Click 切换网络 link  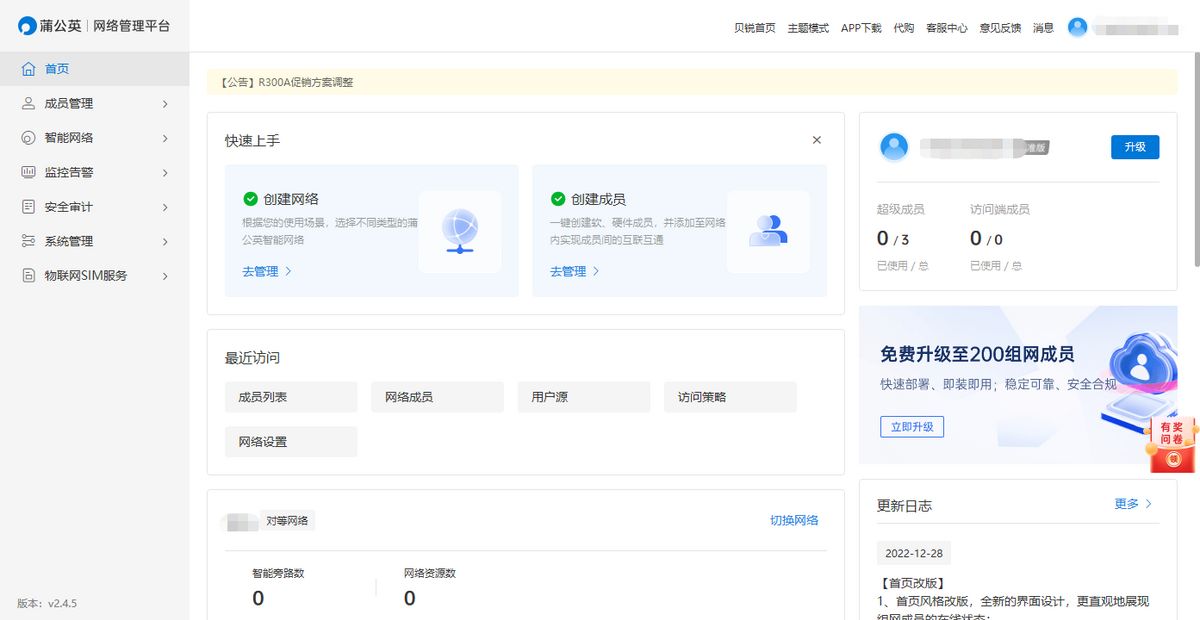[794, 520]
